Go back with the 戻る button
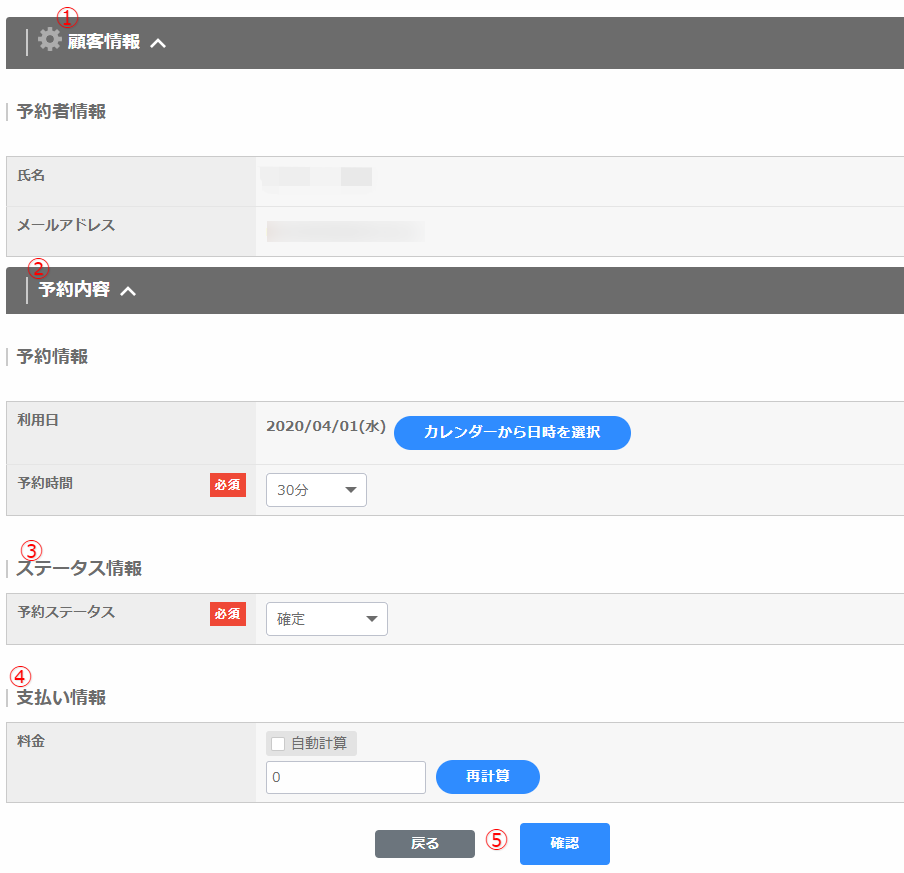 point(425,844)
